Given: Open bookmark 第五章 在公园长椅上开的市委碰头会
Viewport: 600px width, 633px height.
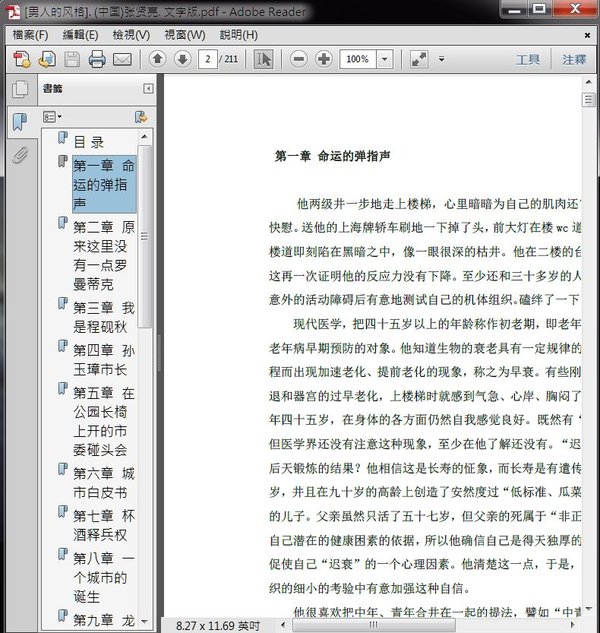Looking at the screenshot, I should (104, 421).
